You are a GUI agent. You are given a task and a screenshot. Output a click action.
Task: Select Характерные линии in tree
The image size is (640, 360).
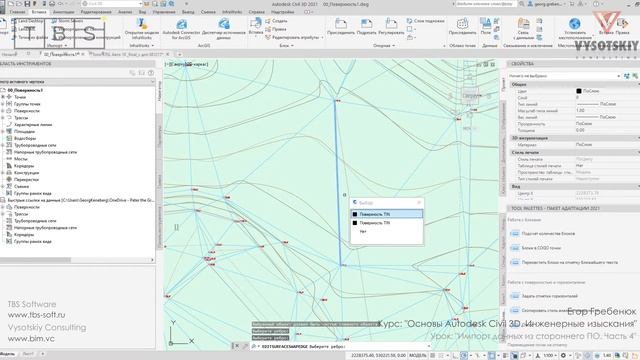click(33, 125)
